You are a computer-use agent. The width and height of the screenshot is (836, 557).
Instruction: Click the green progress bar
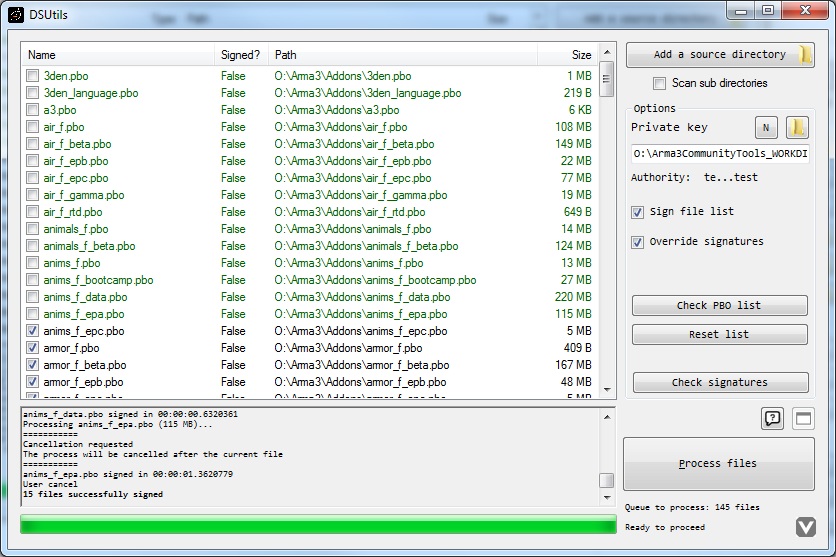click(x=318, y=526)
